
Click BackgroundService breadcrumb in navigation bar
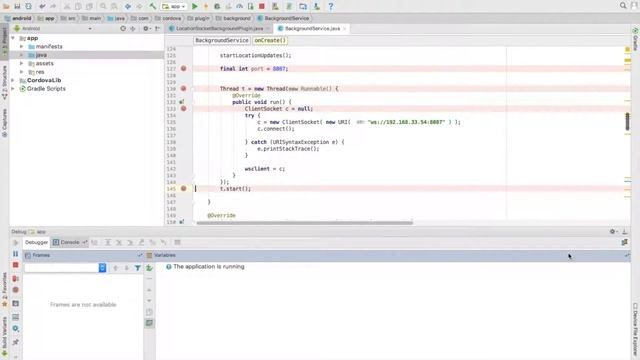click(x=283, y=18)
